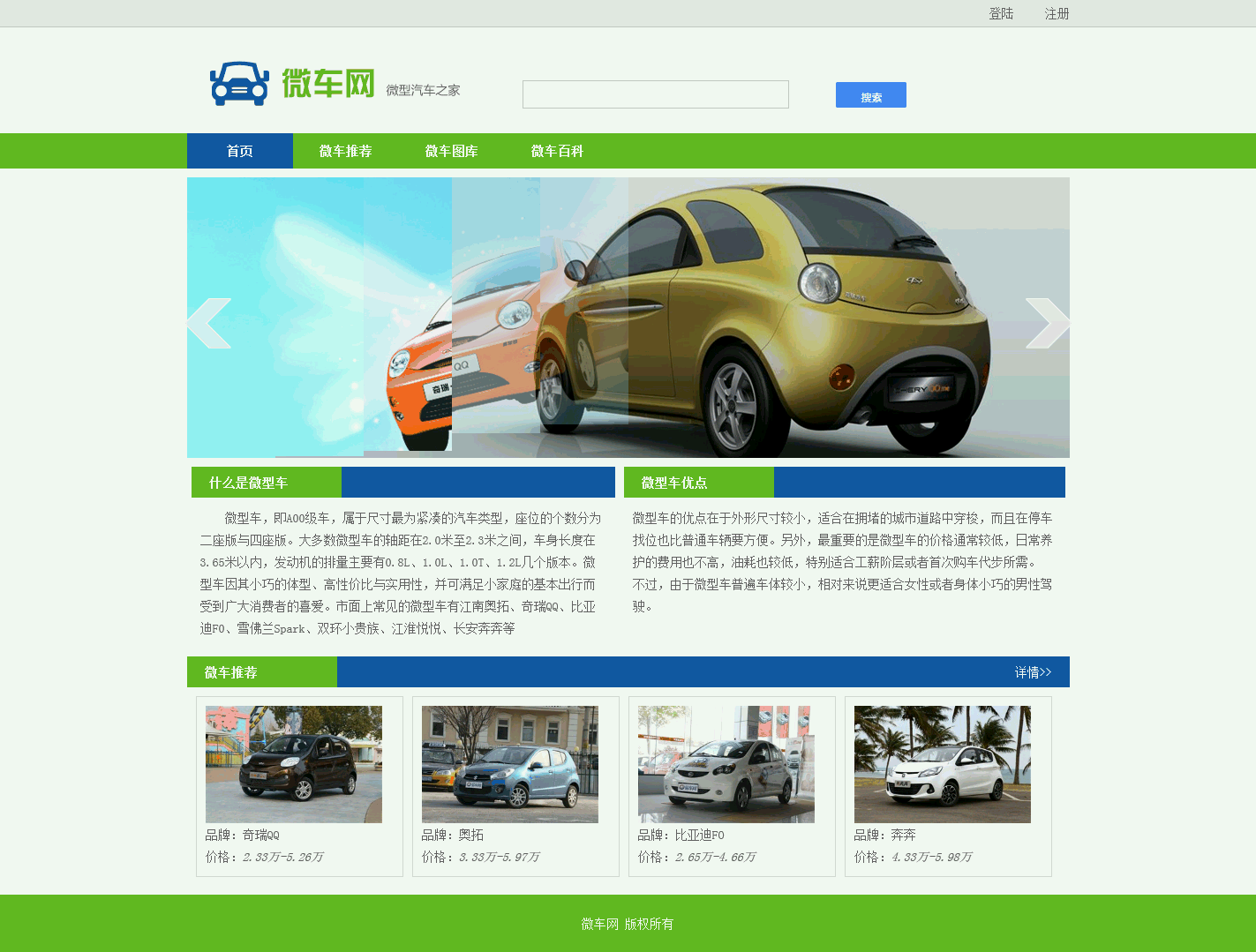Image resolution: width=1256 pixels, height=952 pixels.
Task: Open the 比亚迪F0 car thumbnail
Action: [726, 764]
